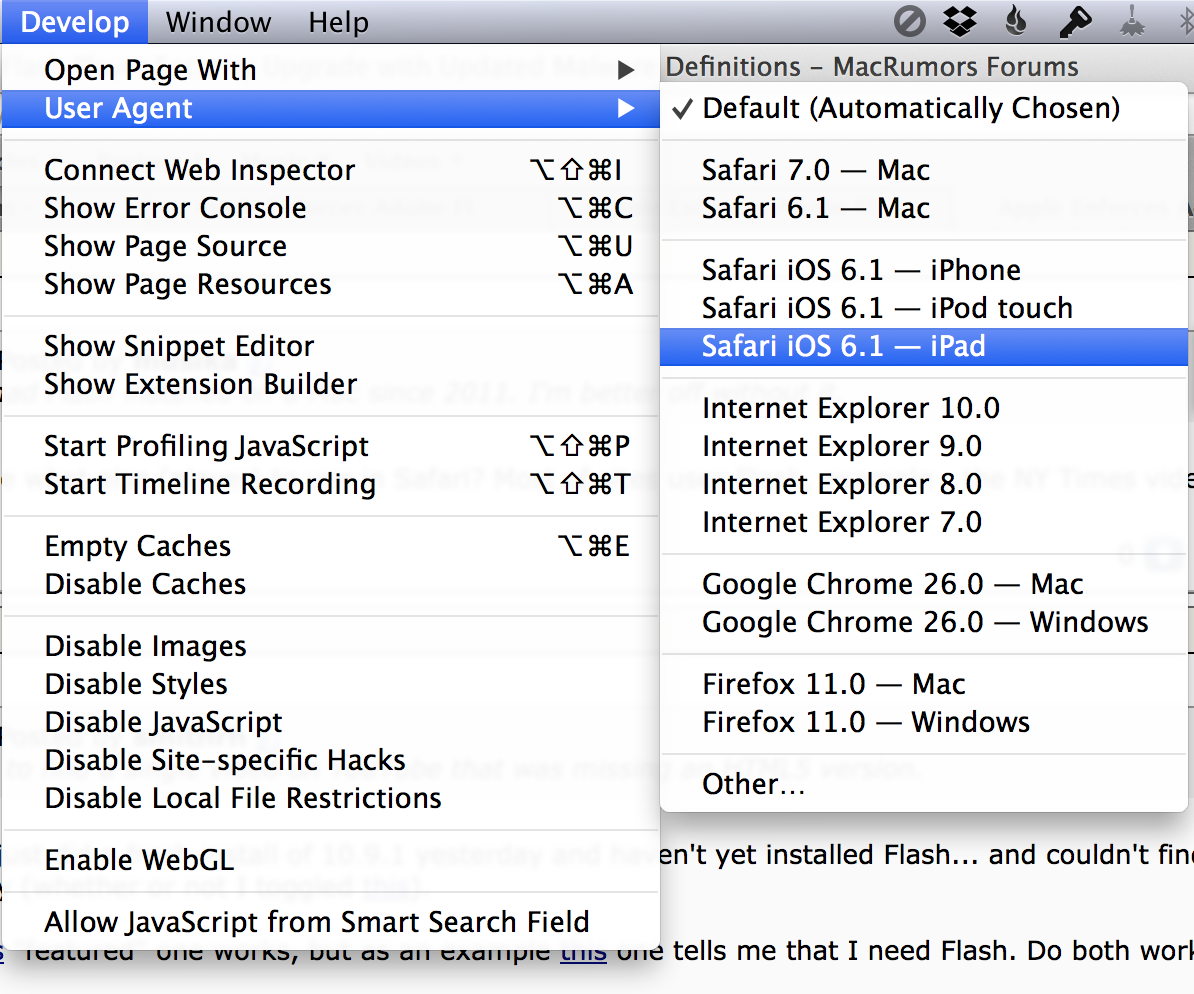Click the key icon in menu bar

click(x=1075, y=22)
